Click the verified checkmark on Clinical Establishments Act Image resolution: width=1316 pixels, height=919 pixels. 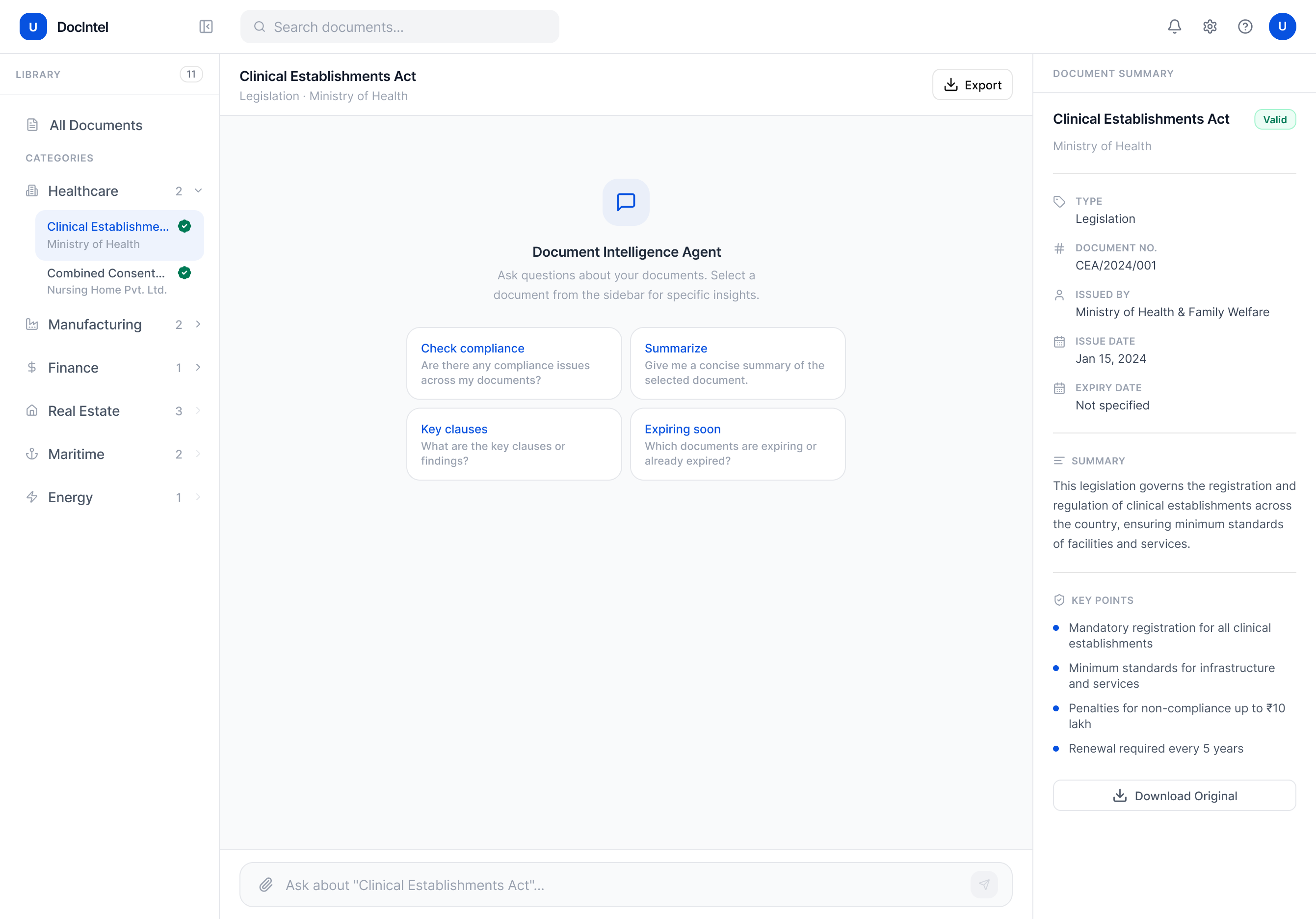pyautogui.click(x=184, y=226)
